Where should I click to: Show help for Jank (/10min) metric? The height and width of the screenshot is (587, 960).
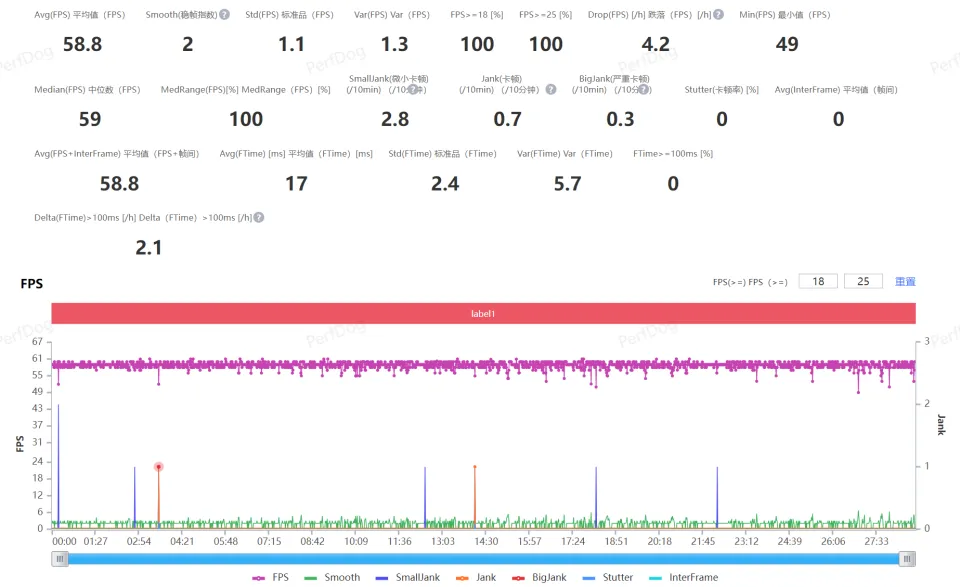550,90
